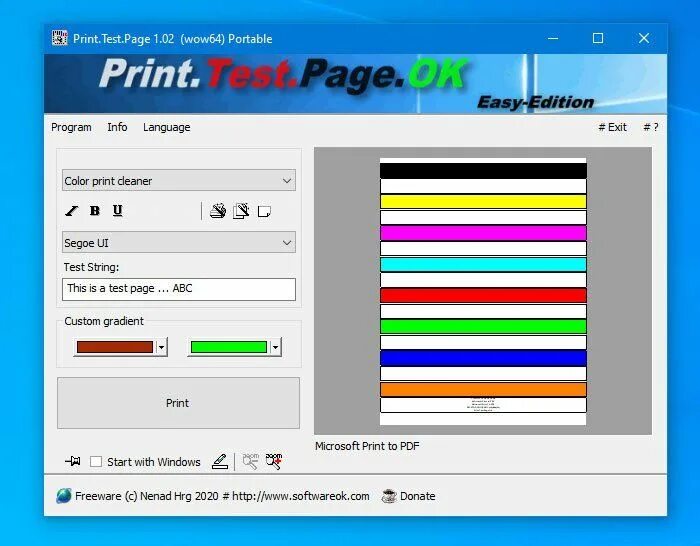Select the green gradient color swatch
This screenshot has width=700, height=546.
click(x=229, y=347)
